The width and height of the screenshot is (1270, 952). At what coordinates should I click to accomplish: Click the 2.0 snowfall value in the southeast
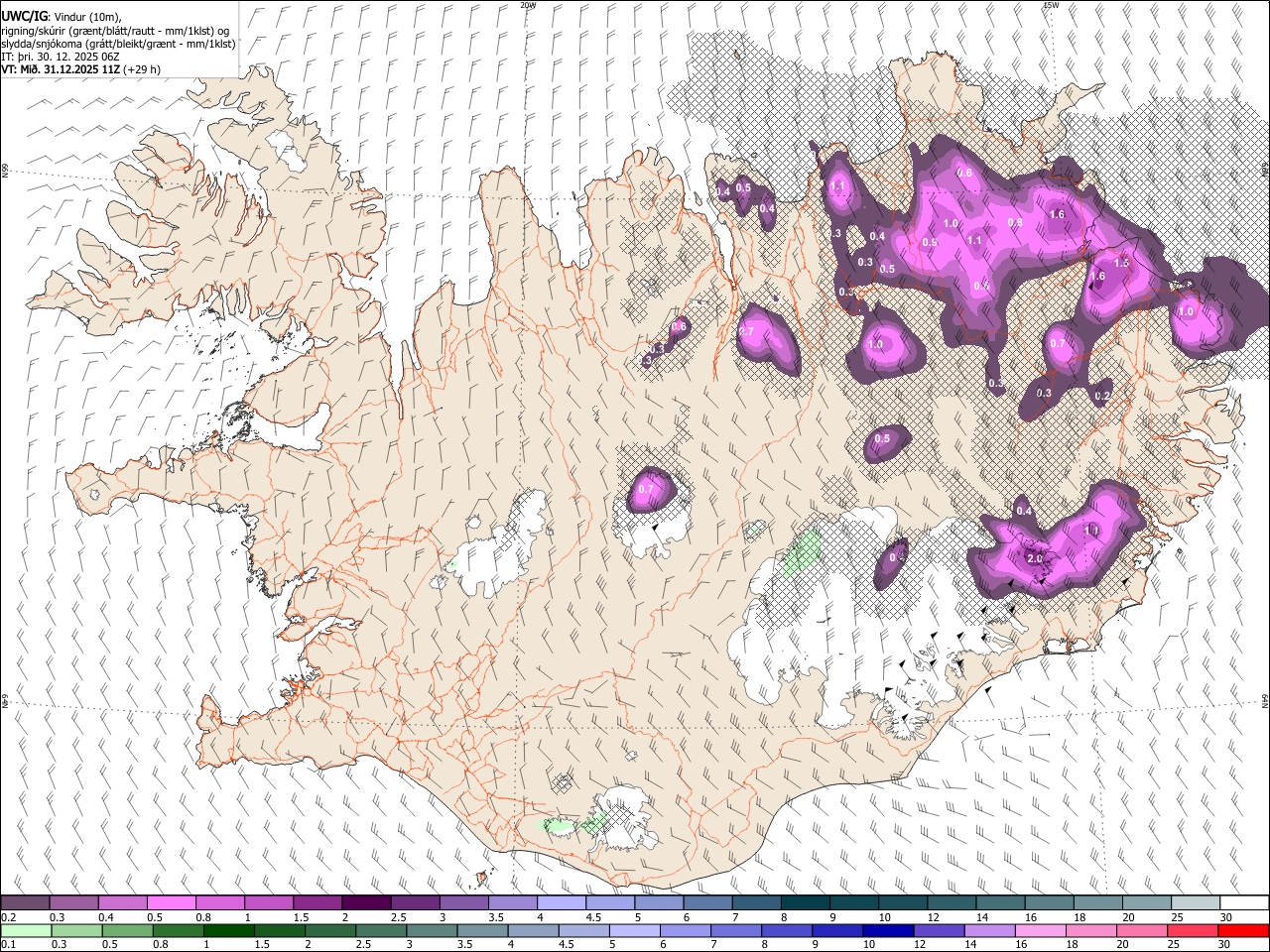(1034, 558)
